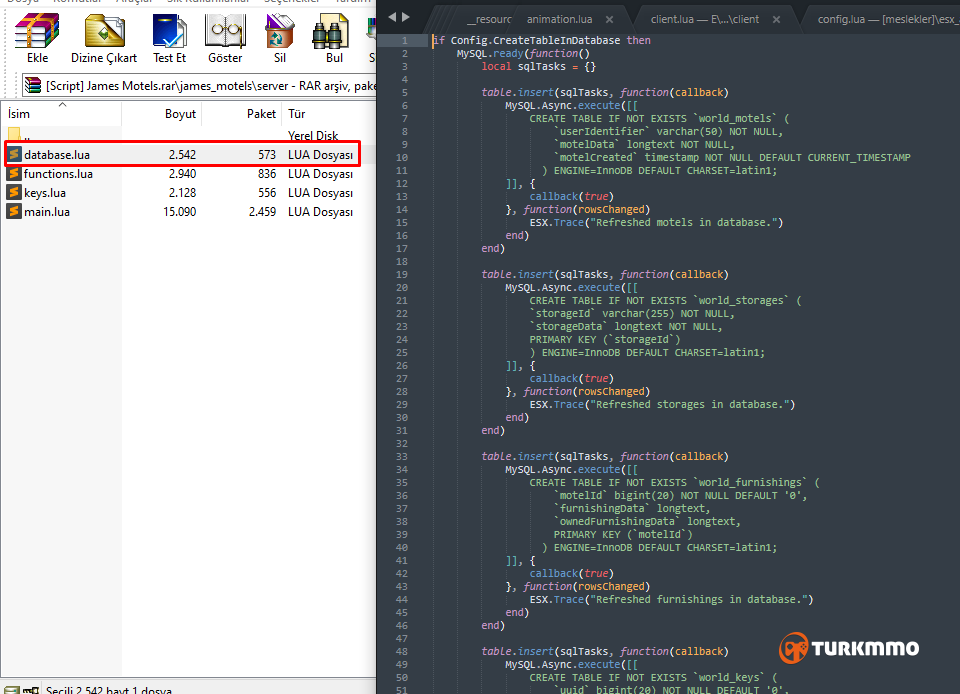Click the file name text functions.lua

[58, 174]
